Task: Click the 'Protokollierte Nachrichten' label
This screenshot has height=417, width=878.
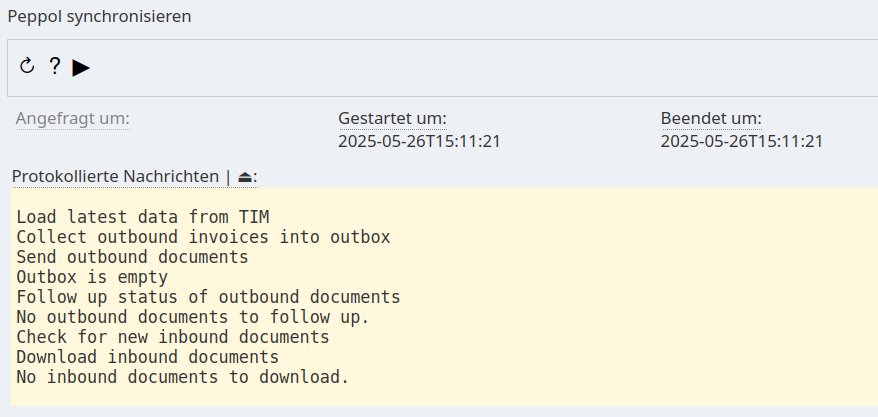Action: pos(115,176)
